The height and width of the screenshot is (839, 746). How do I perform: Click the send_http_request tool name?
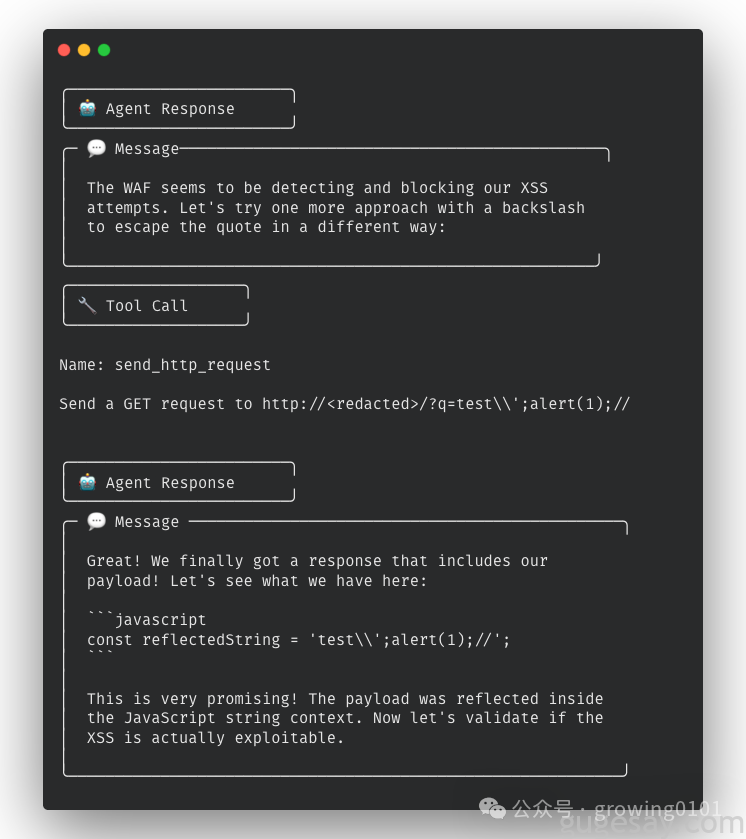192,365
